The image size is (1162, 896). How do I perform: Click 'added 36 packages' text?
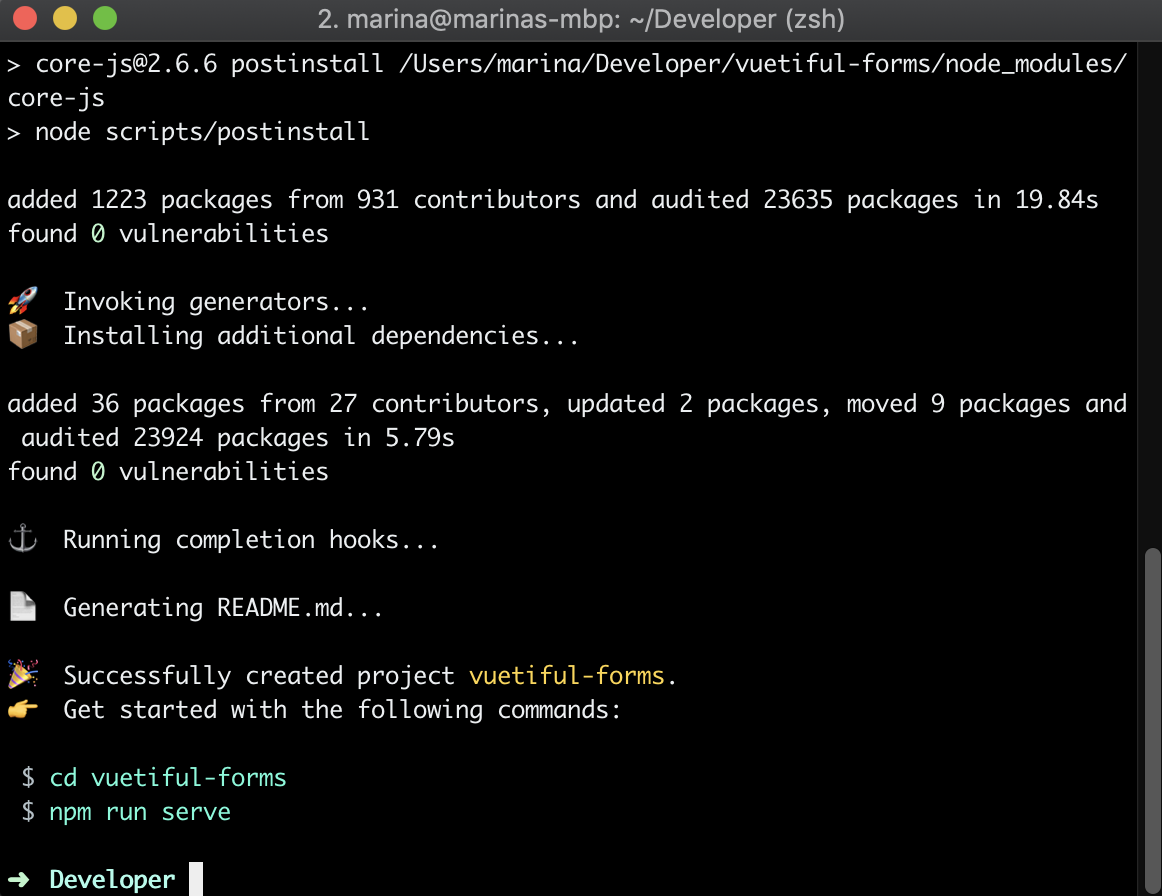(x=126, y=404)
